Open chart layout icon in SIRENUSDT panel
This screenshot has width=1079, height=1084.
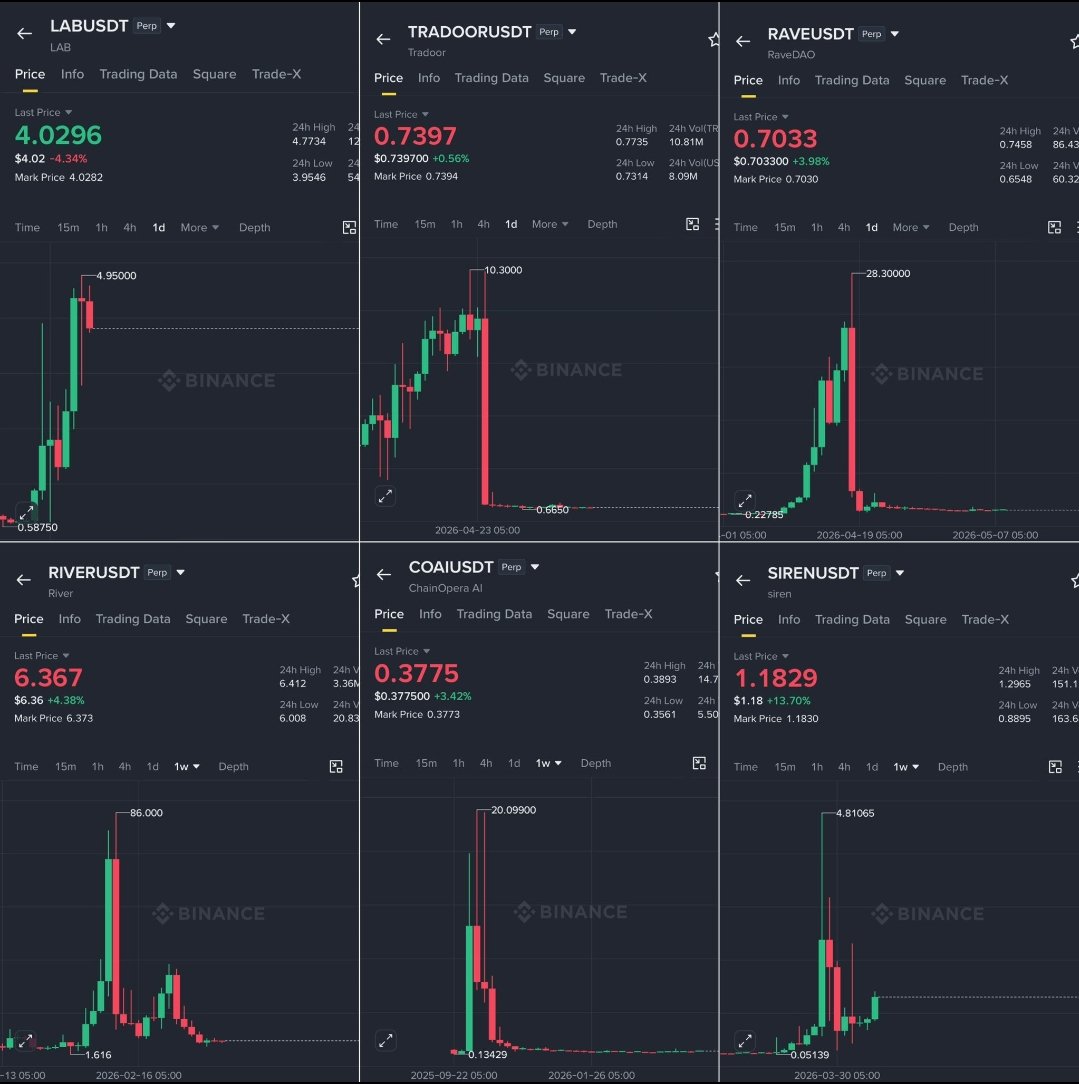1055,767
